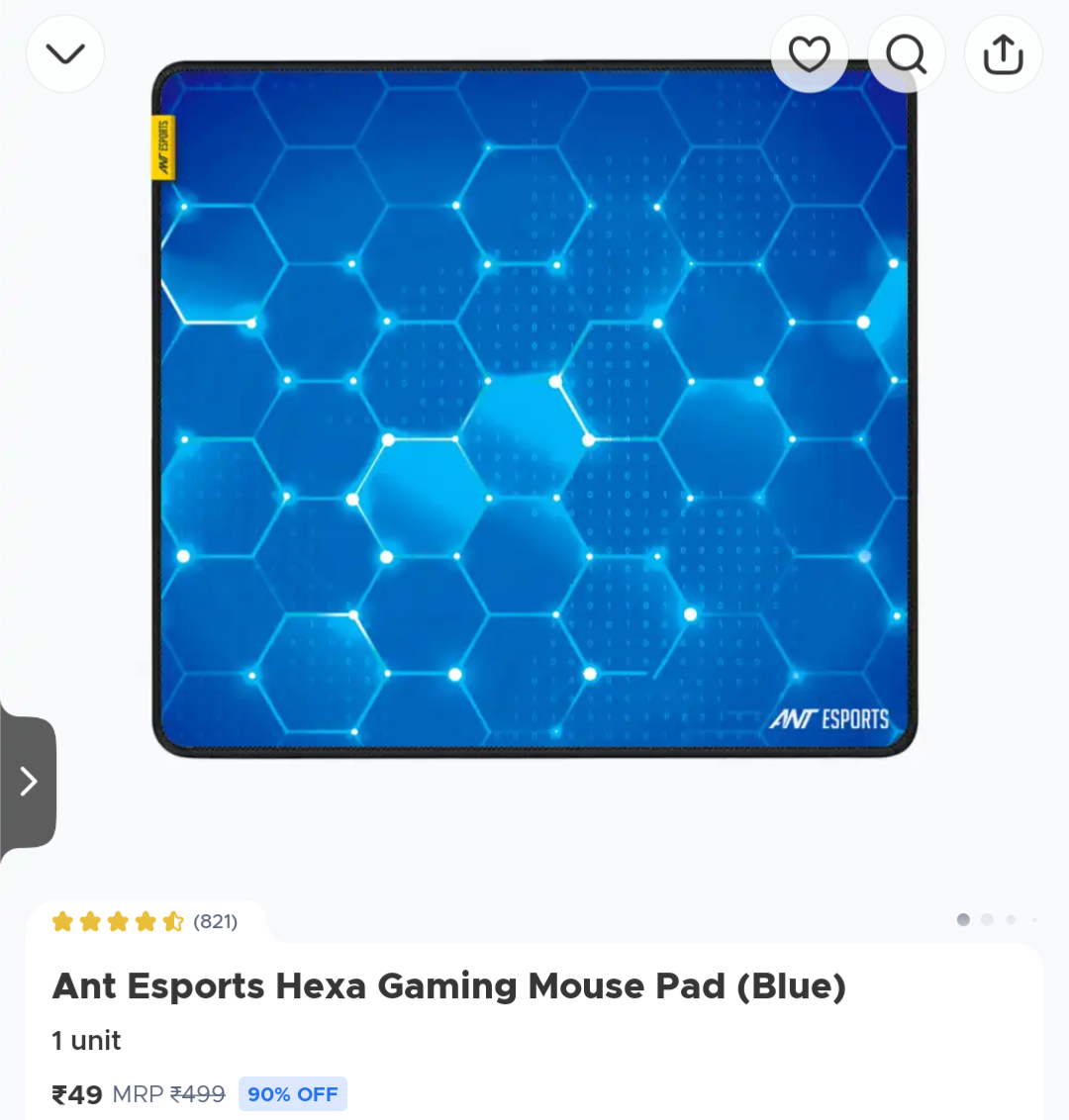The height and width of the screenshot is (1120, 1069).
Task: Click the 90% OFF discount badge
Action: (x=293, y=1093)
